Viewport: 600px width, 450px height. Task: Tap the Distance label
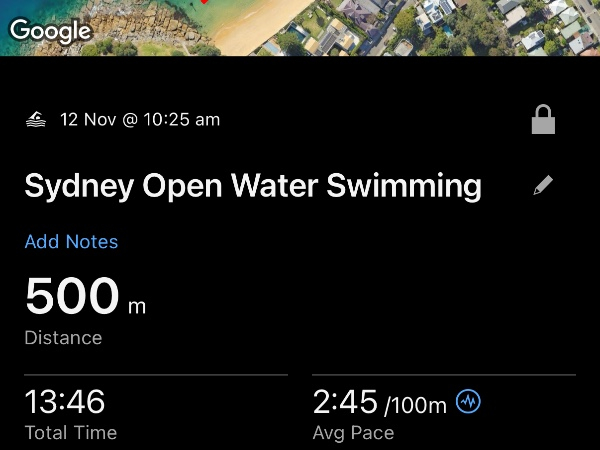tap(63, 338)
